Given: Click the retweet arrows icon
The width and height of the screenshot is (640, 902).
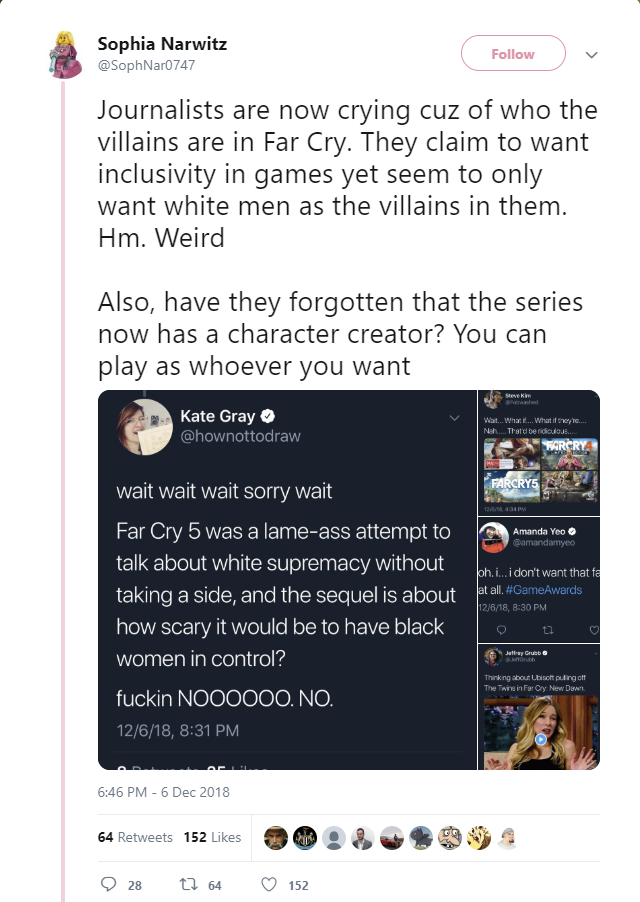Looking at the screenshot, I should point(188,884).
